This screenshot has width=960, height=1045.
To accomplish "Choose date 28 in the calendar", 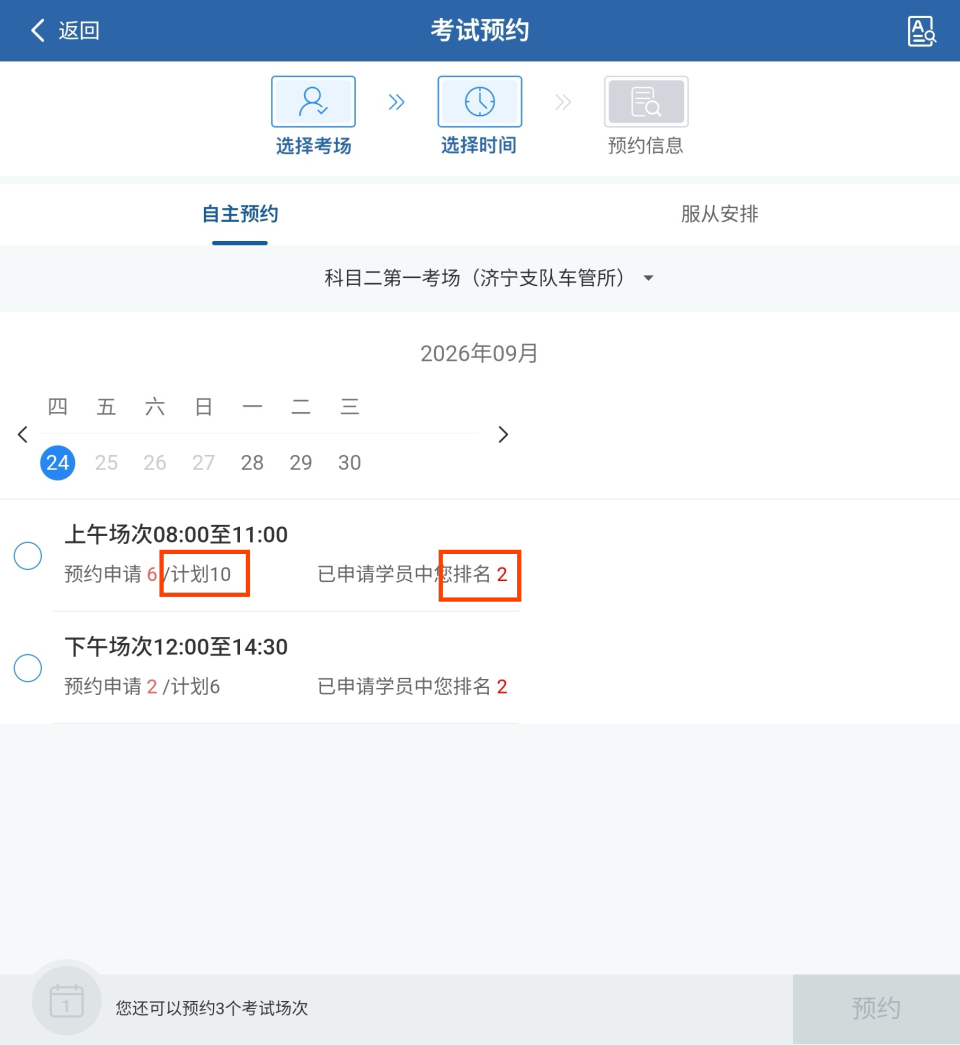I will 252,463.
